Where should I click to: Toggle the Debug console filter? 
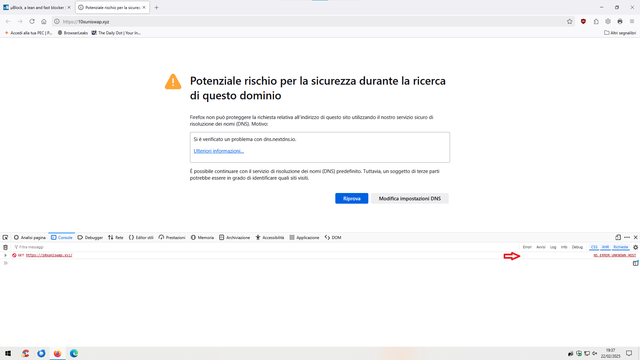pyautogui.click(x=577, y=247)
